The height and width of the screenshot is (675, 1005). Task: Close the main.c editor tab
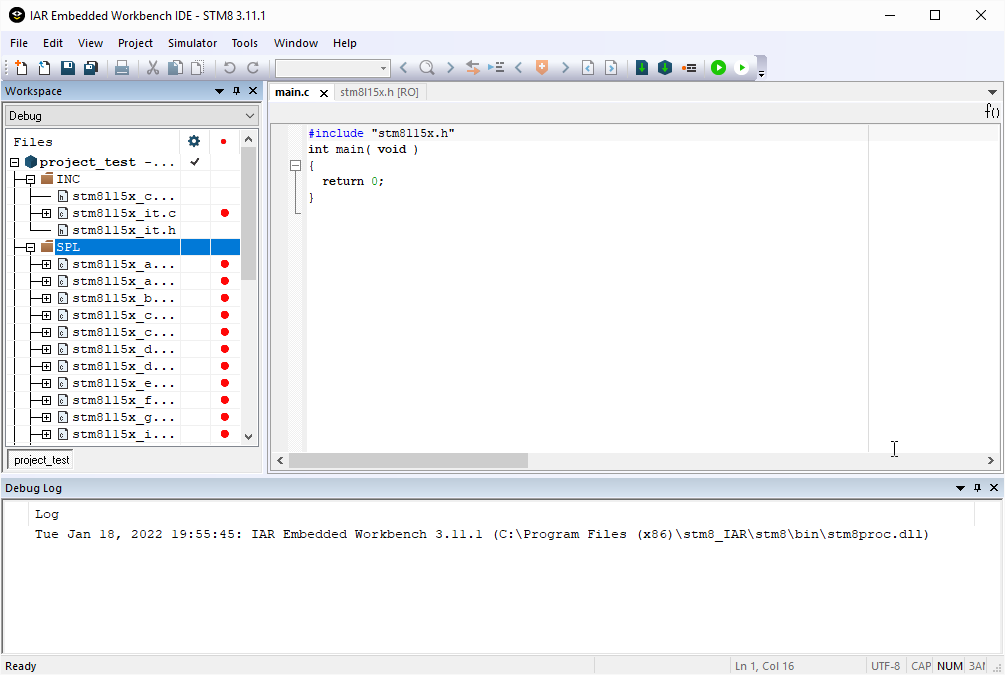[x=324, y=94]
